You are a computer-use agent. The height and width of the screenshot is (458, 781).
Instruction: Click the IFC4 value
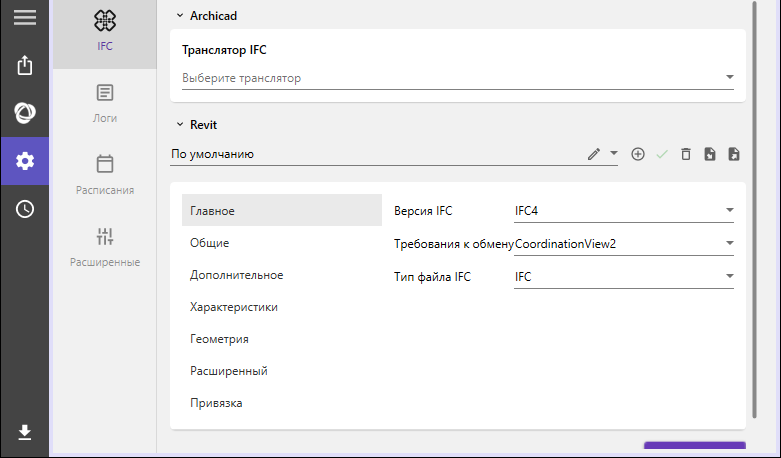(x=526, y=211)
